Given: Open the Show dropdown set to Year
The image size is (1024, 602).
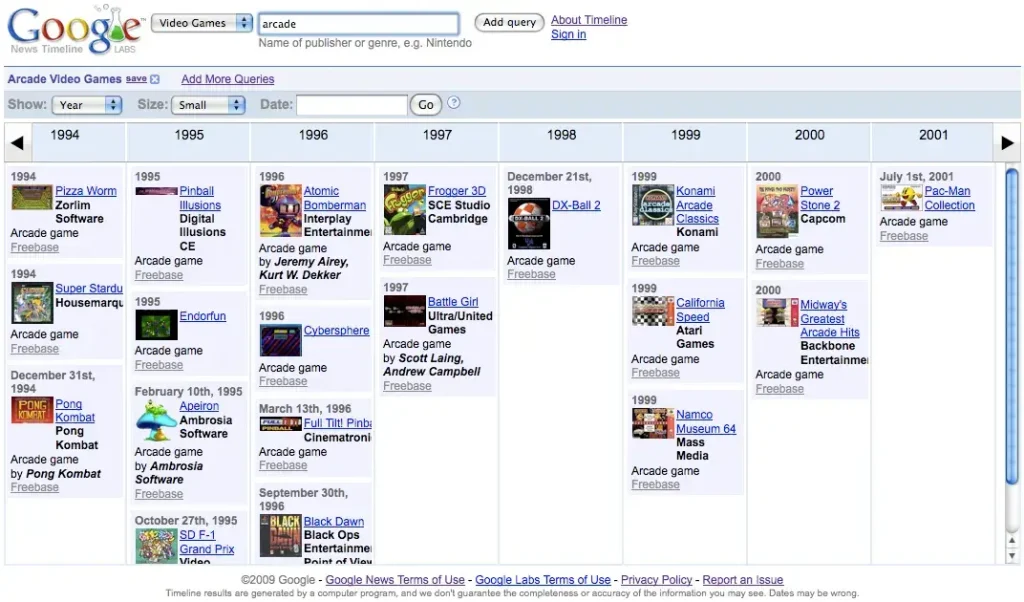Looking at the screenshot, I should (86, 104).
